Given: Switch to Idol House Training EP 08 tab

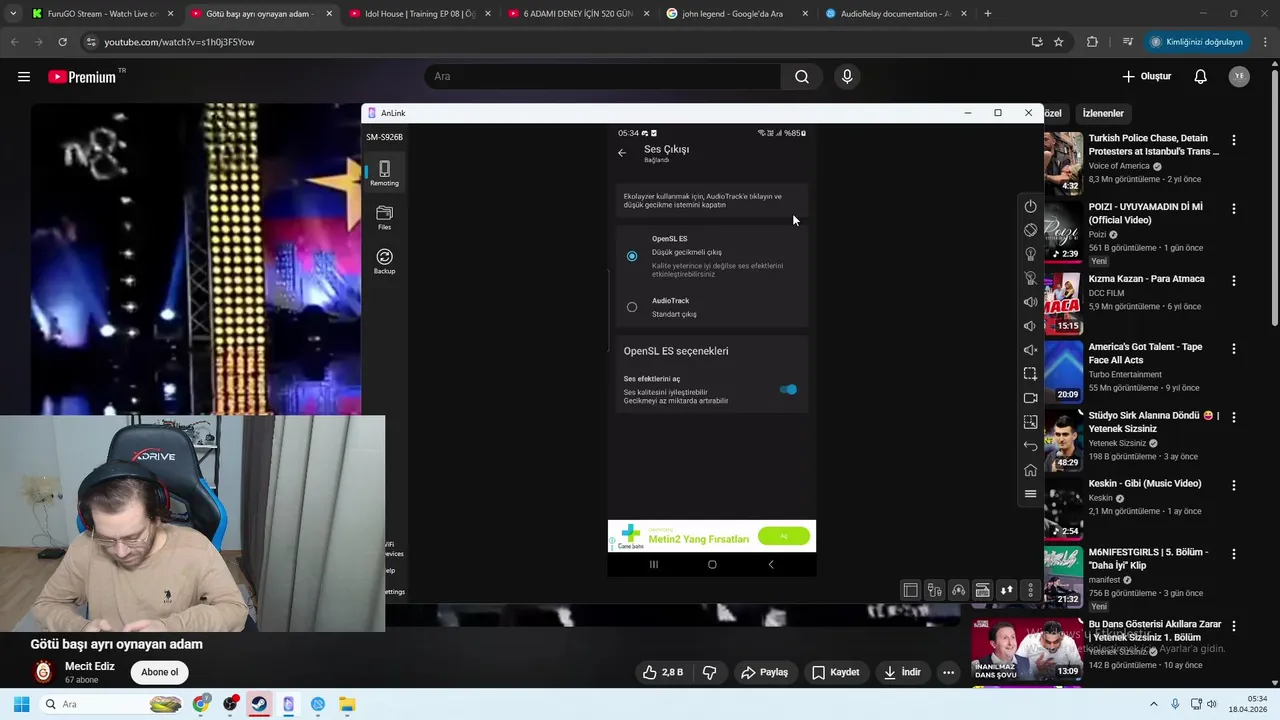Looking at the screenshot, I should [x=419, y=14].
